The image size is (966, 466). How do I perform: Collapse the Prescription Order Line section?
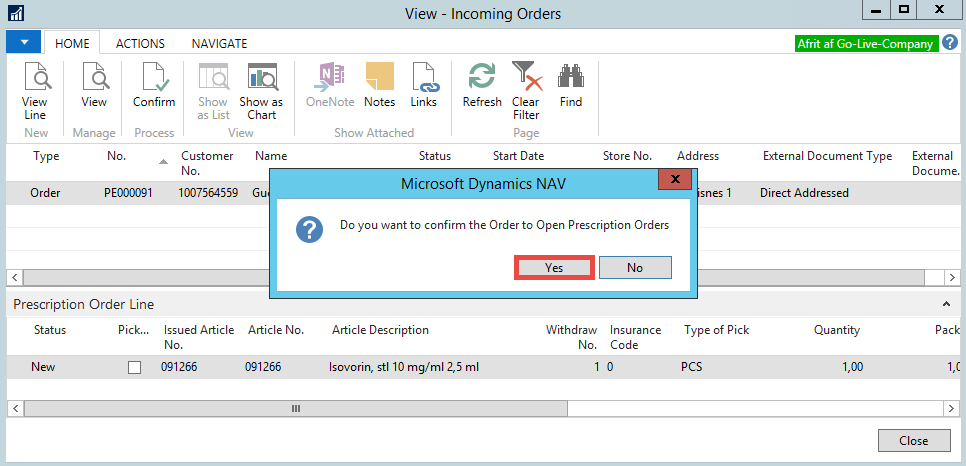(x=946, y=304)
